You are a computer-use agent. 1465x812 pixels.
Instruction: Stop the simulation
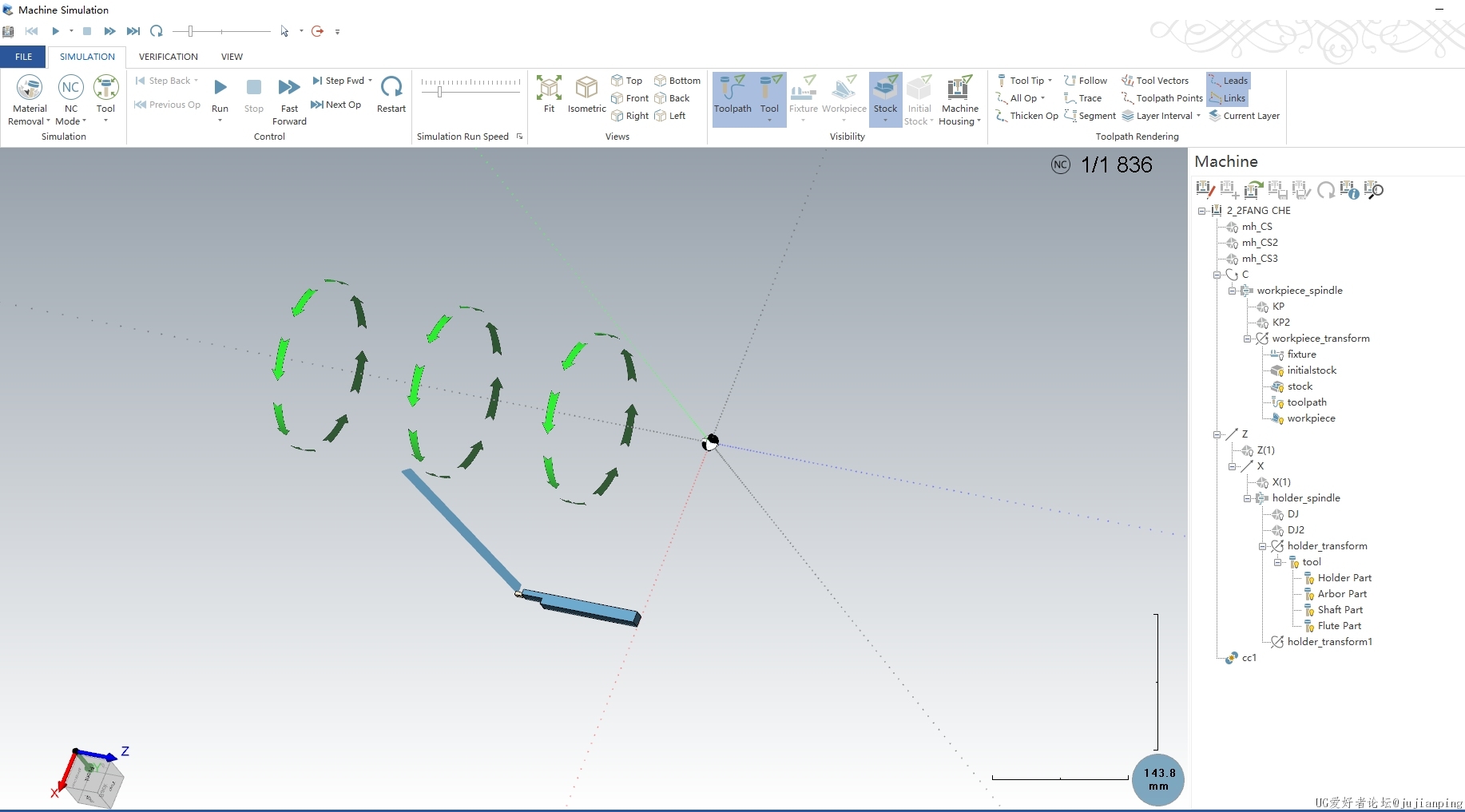click(x=254, y=96)
